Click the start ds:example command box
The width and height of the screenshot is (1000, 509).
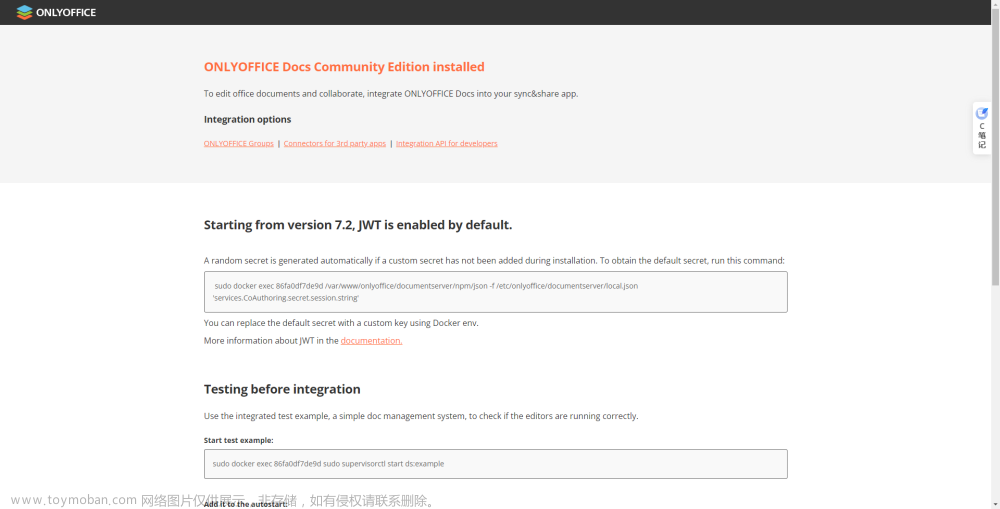click(x=496, y=464)
